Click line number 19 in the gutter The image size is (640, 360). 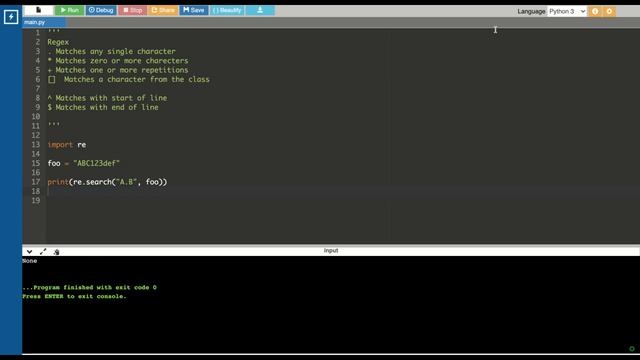36,201
